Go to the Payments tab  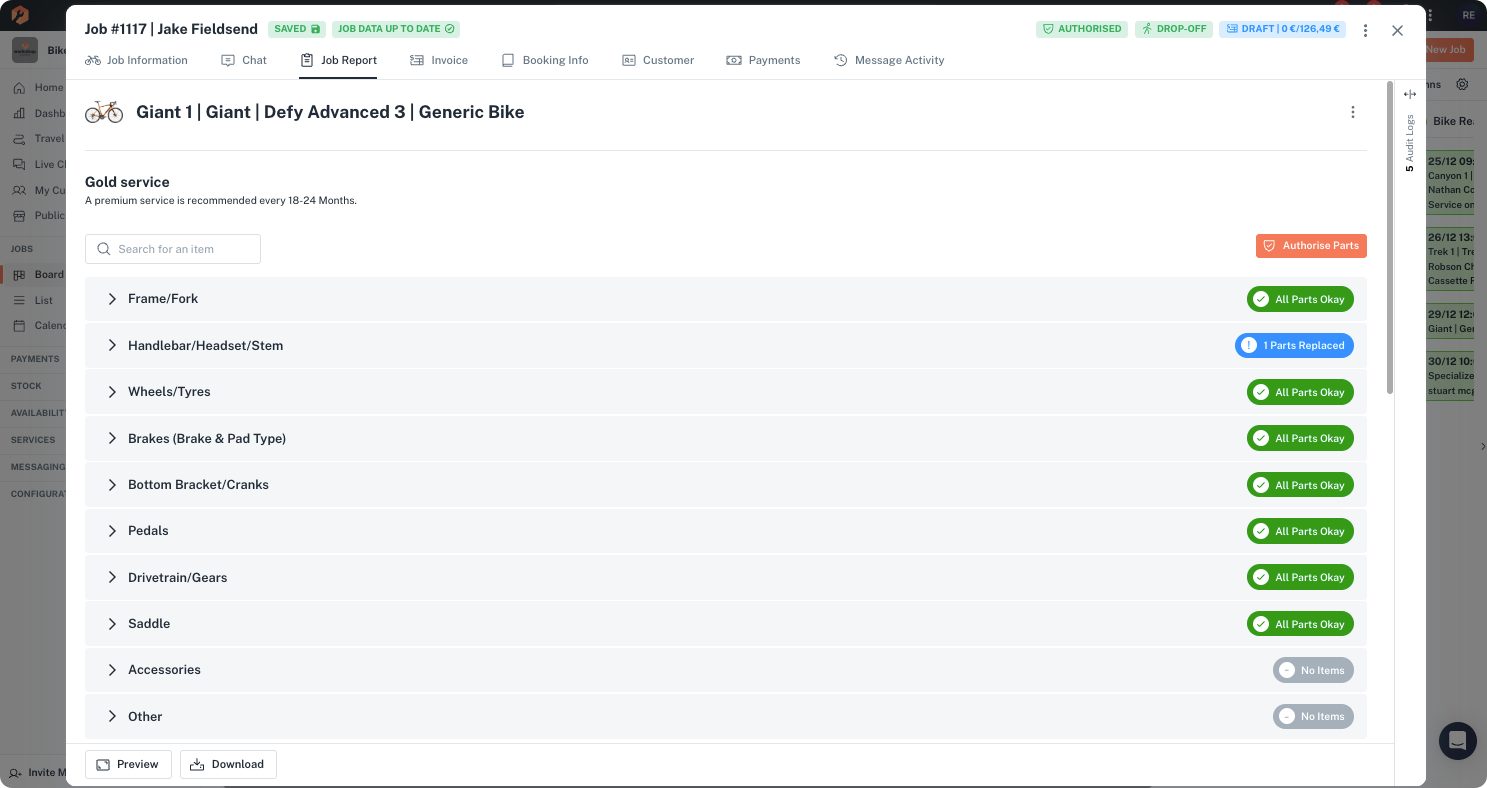pos(763,60)
